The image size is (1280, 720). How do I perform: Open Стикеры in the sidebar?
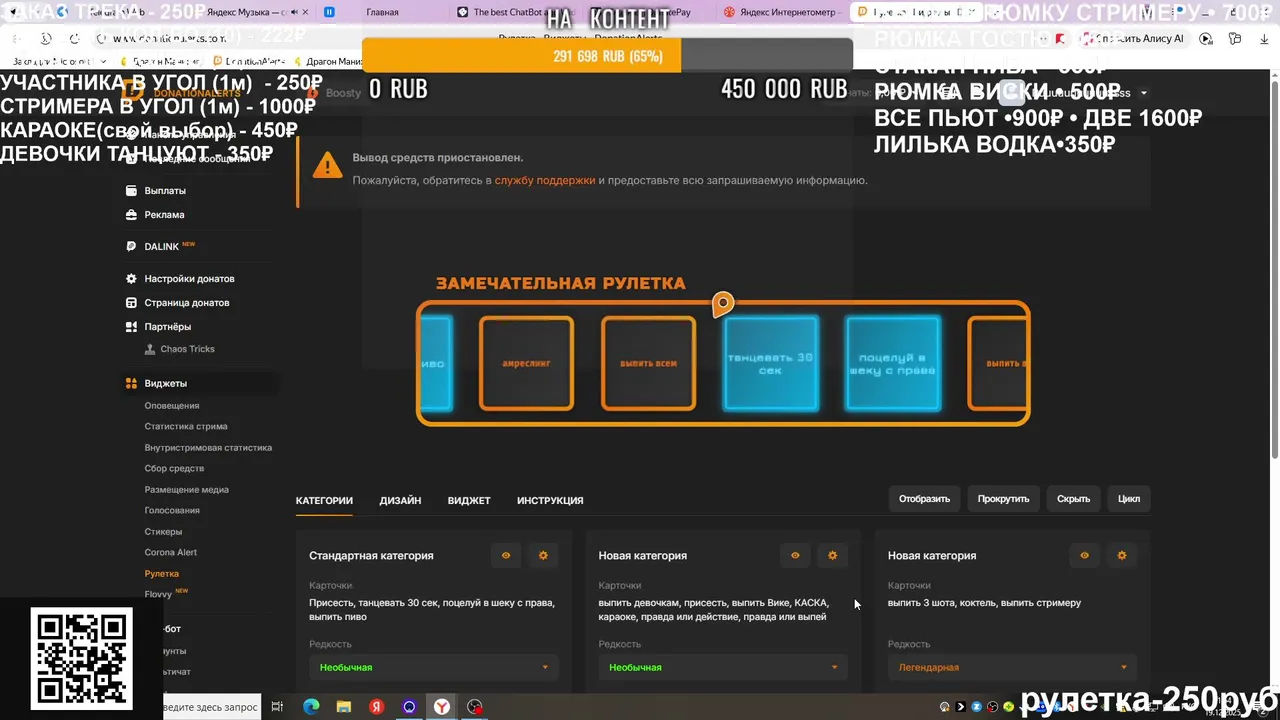coord(163,531)
